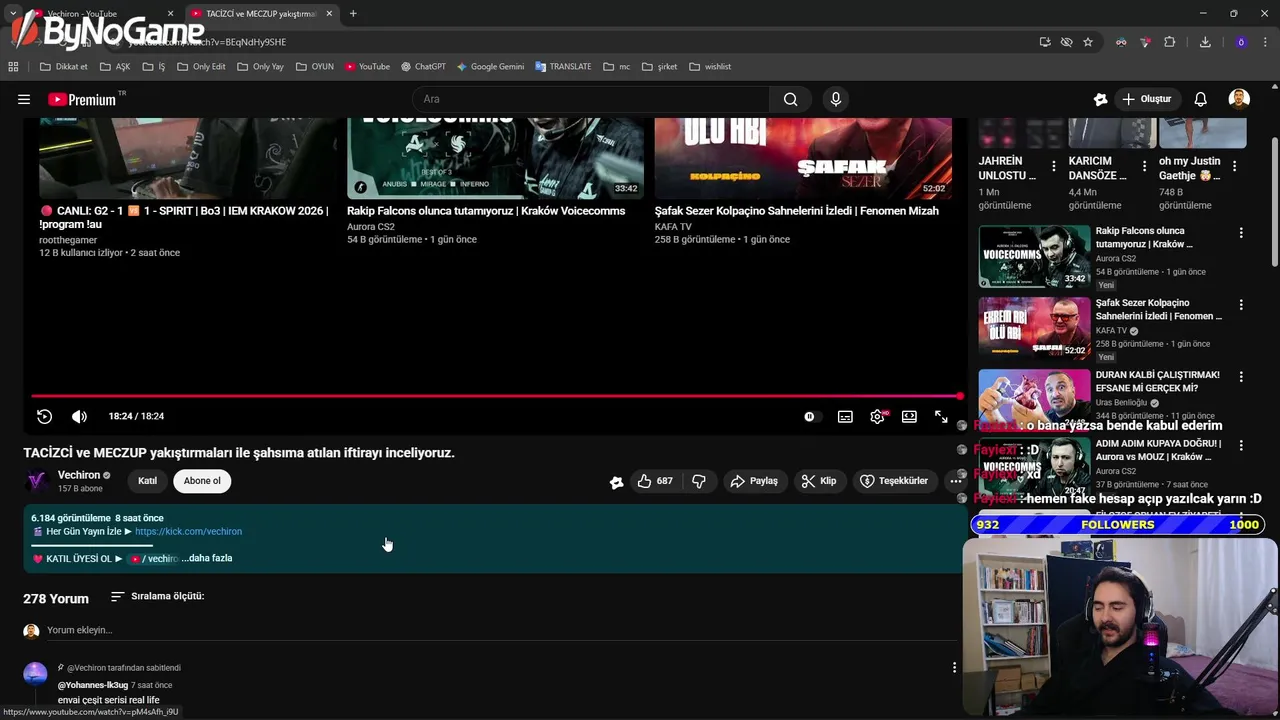Start voice search with the microphone icon
Image resolution: width=1280 pixels, height=720 pixels.
836,99
